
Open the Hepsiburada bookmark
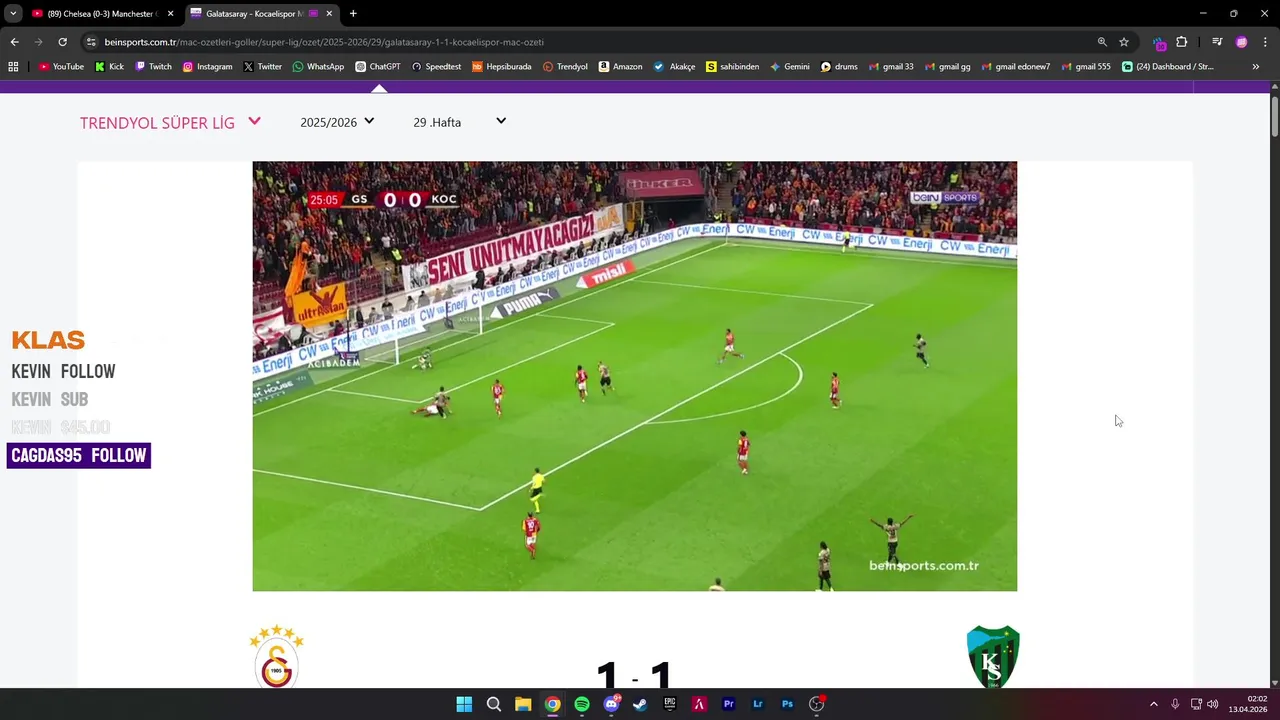point(502,67)
